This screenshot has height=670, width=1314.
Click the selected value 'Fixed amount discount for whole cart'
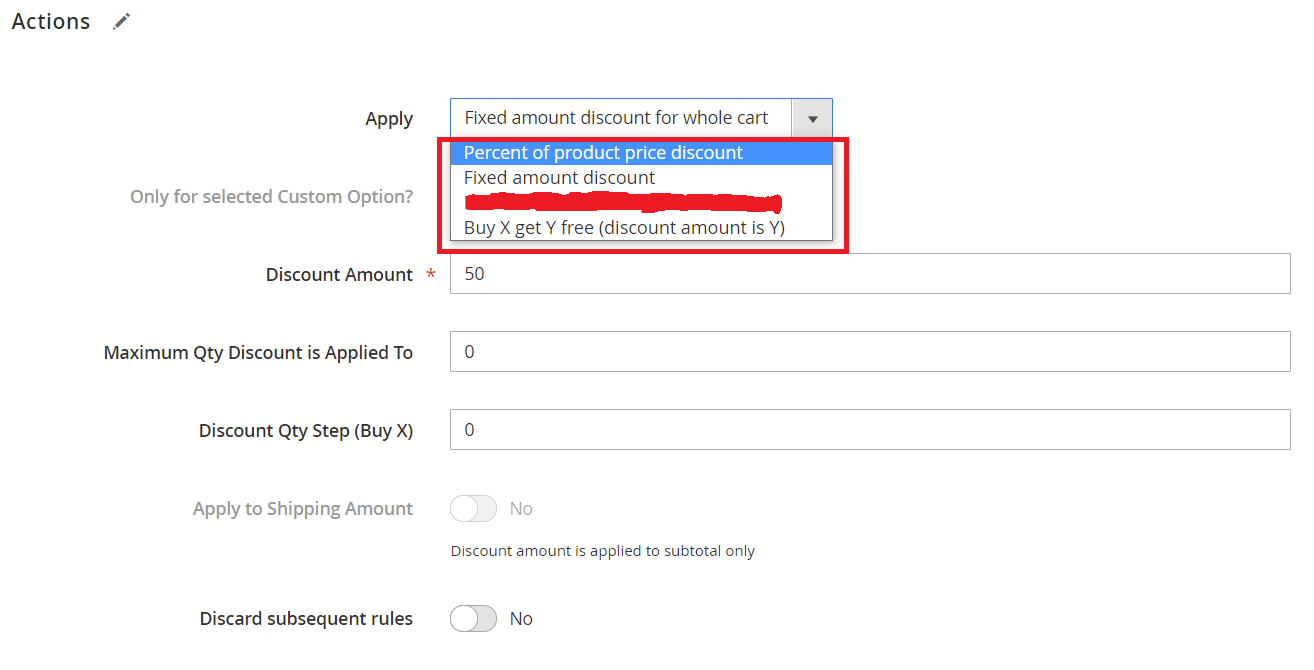(618, 118)
